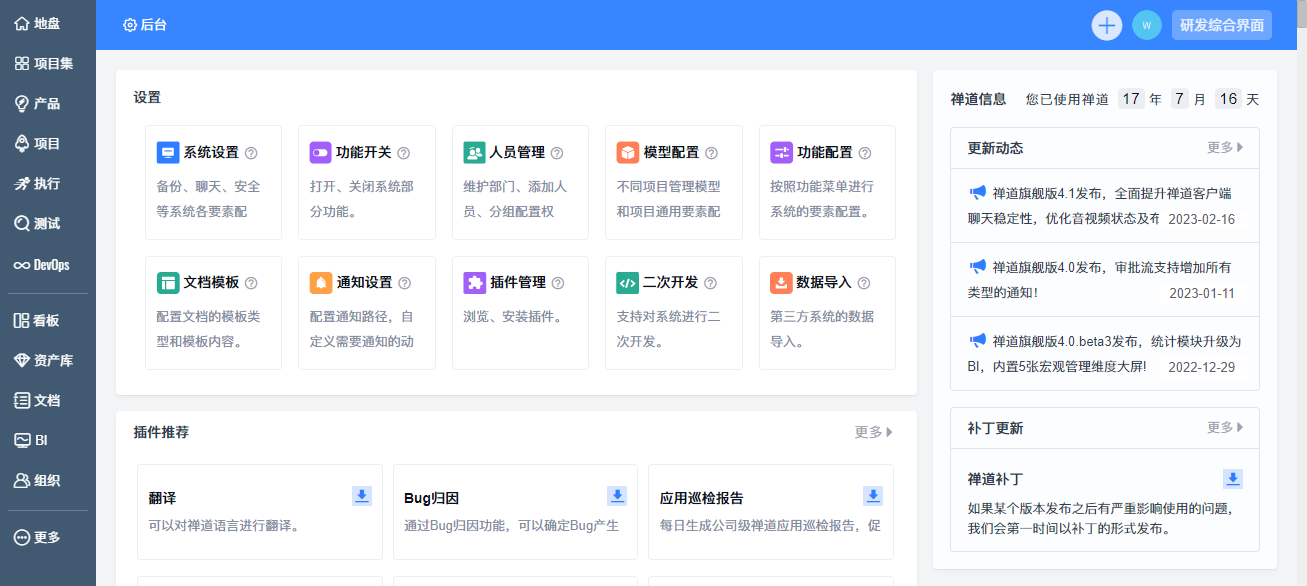
Task: Open the 插件管理 puzzle icon
Action: click(474, 283)
